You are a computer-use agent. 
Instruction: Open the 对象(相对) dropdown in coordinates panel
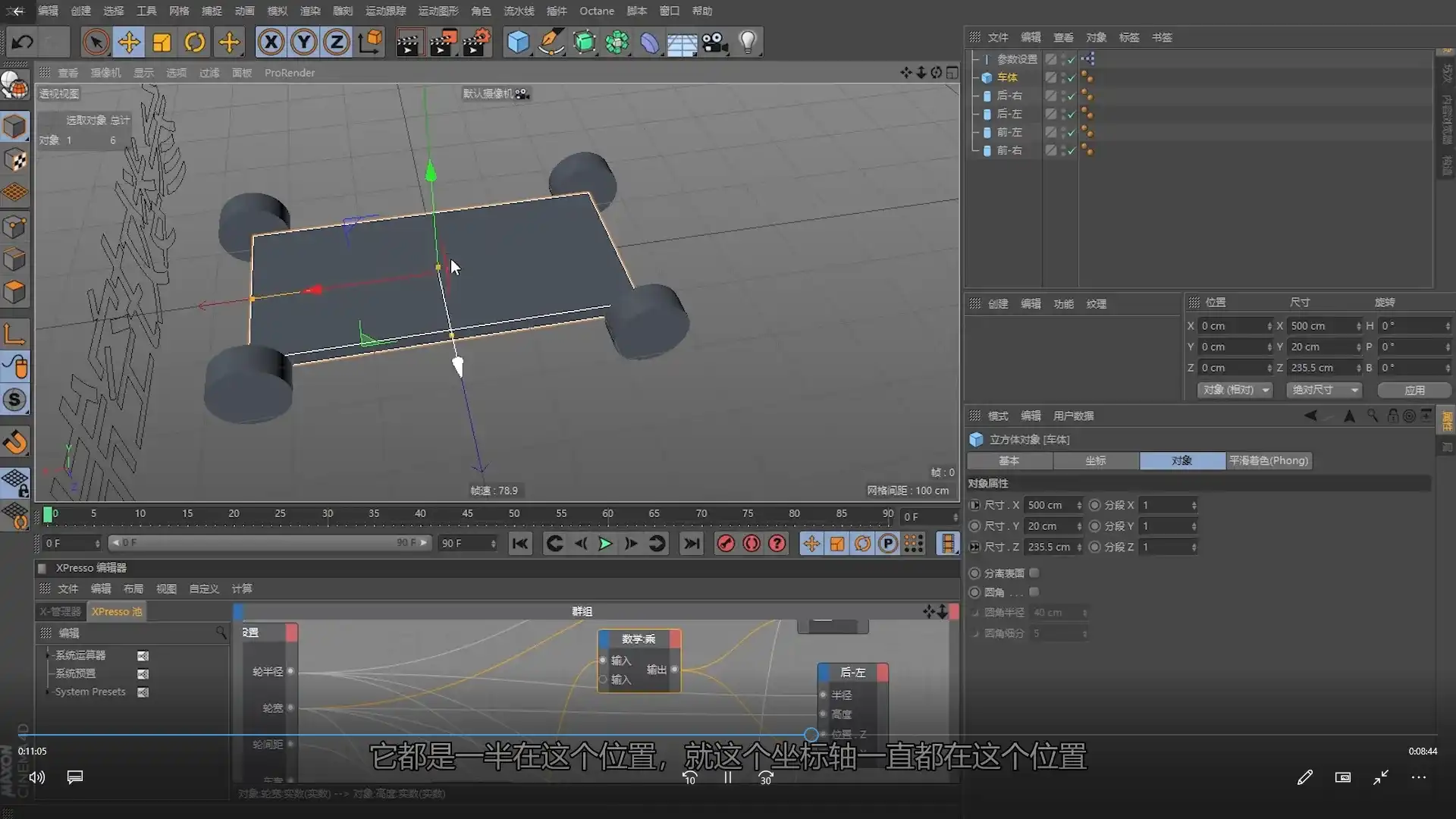[1234, 390]
